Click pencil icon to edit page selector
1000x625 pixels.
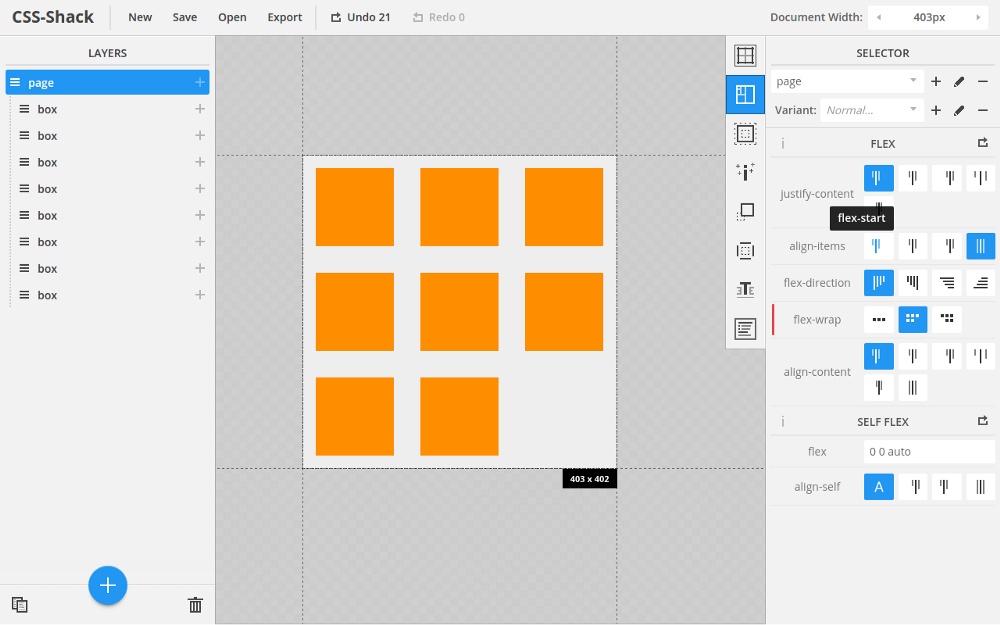(959, 82)
